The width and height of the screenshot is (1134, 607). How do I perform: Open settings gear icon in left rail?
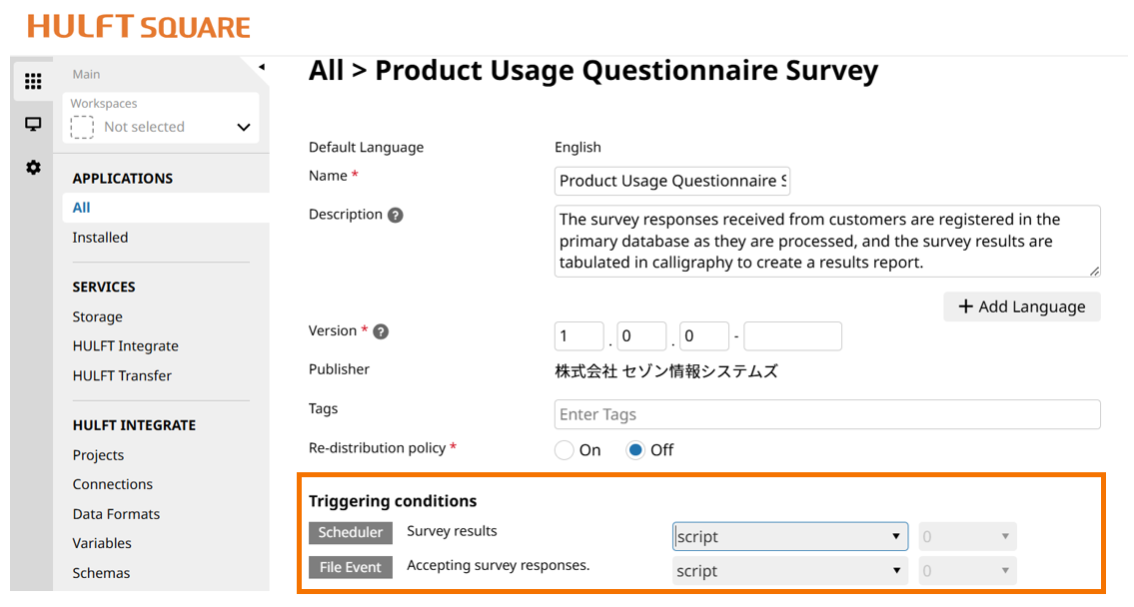click(33, 167)
